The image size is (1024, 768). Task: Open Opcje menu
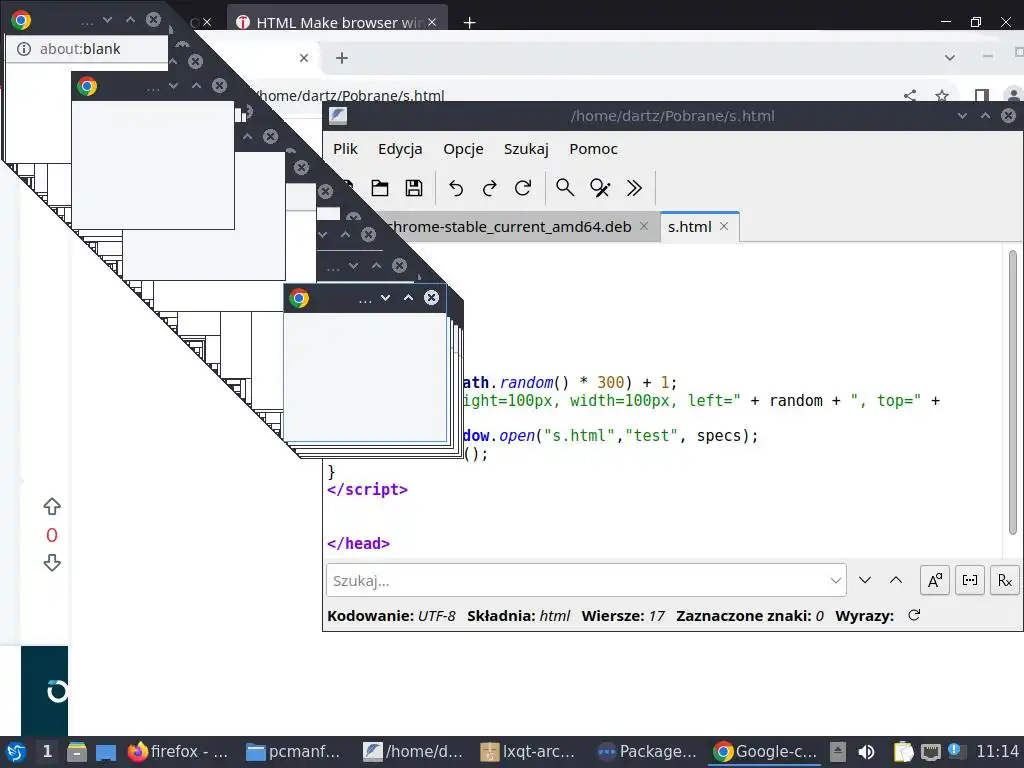(464, 149)
